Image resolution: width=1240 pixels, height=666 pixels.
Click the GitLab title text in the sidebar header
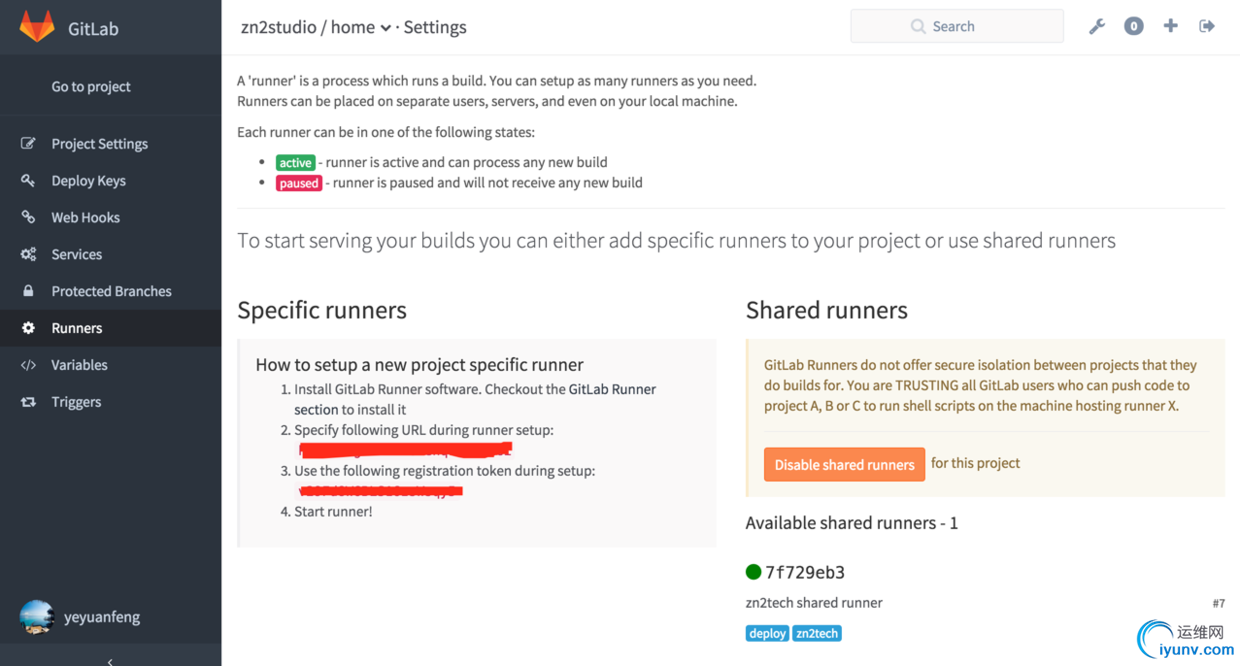(93, 29)
